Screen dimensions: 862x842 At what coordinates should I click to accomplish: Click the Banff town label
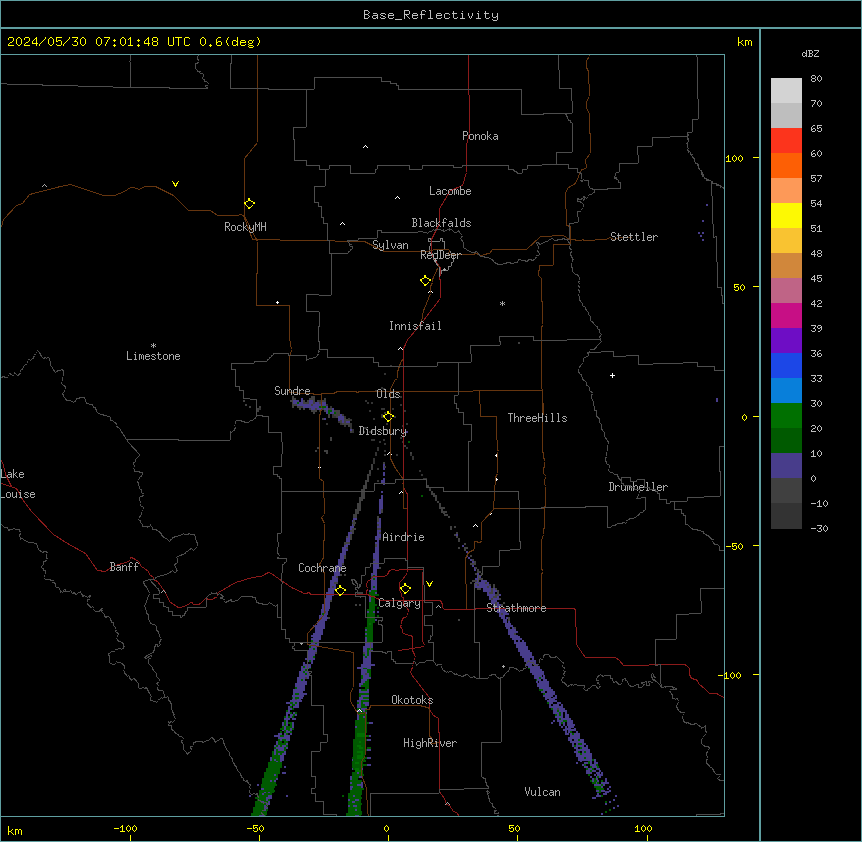click(x=124, y=567)
